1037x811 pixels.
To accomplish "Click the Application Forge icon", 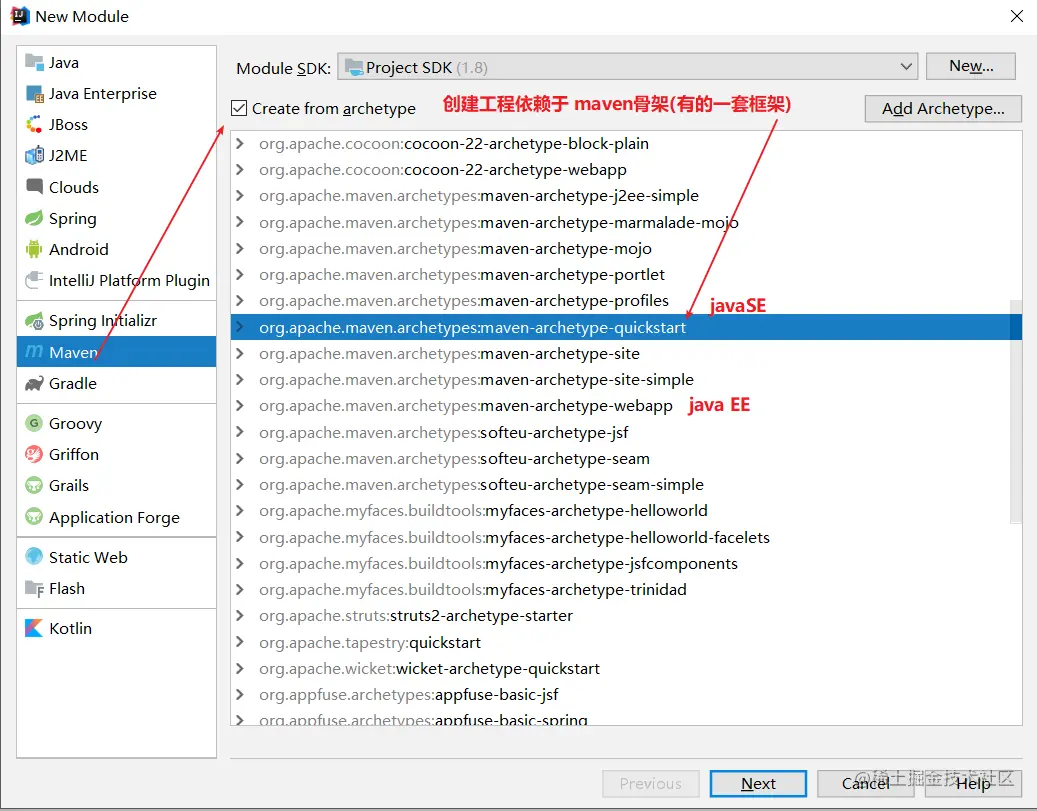I will click(34, 517).
